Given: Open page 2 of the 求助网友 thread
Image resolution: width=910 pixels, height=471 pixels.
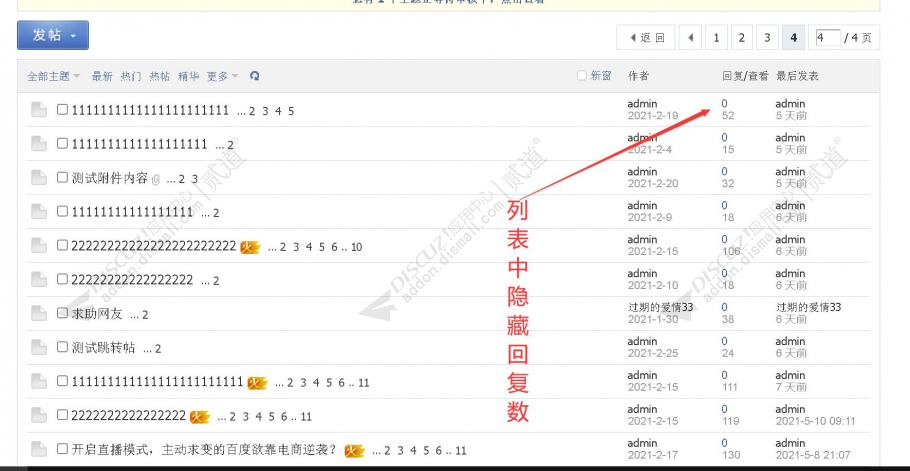Looking at the screenshot, I should pyautogui.click(x=145, y=315).
